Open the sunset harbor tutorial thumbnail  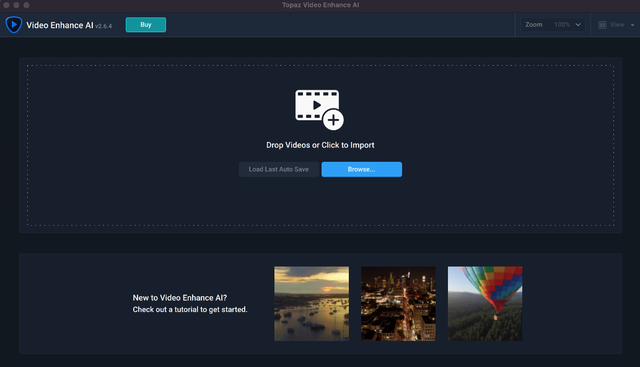[x=311, y=304]
